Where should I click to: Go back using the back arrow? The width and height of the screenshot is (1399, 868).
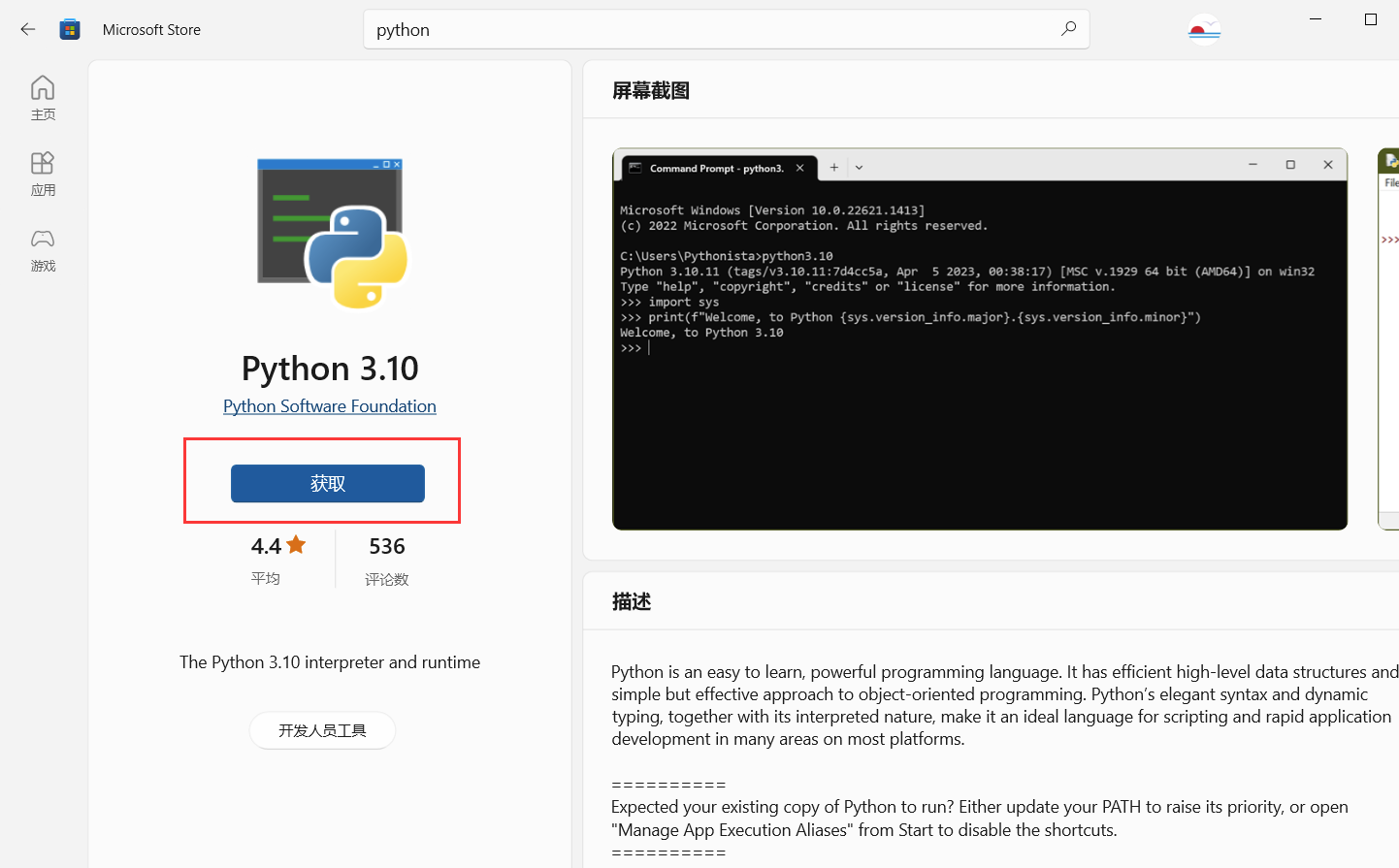coord(27,29)
